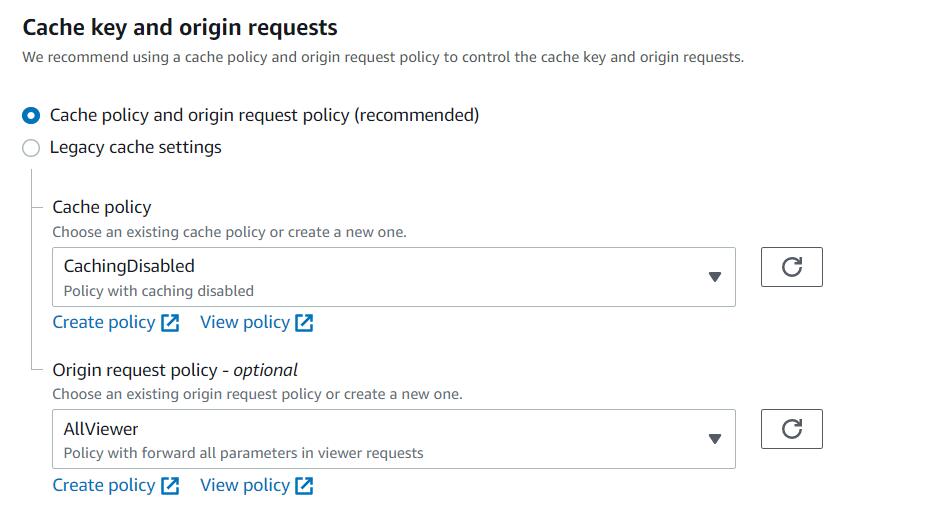929x525 pixels.
Task: Select Cache policy and origin request policy radio
Action: click(x=31, y=116)
